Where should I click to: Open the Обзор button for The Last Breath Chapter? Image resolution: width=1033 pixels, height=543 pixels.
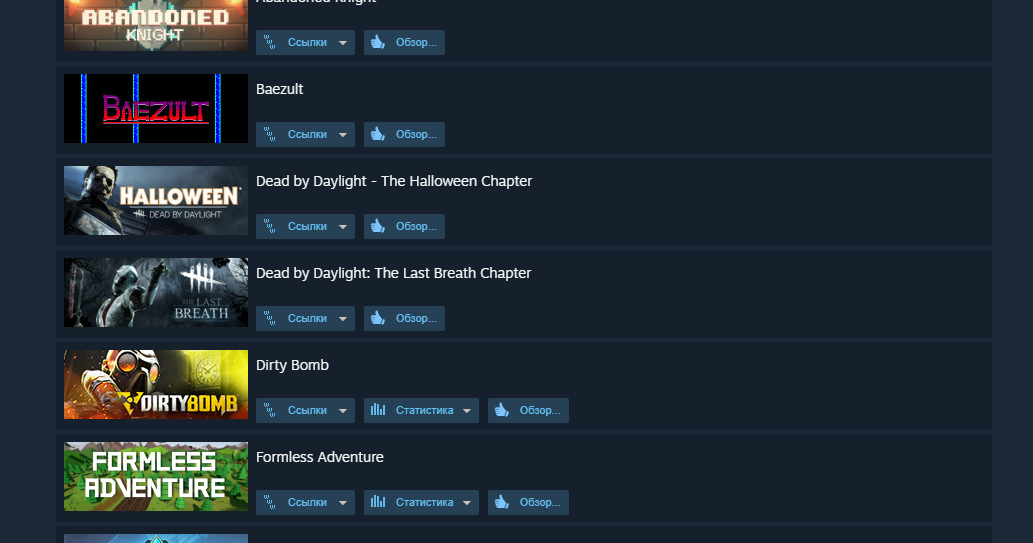tap(405, 319)
